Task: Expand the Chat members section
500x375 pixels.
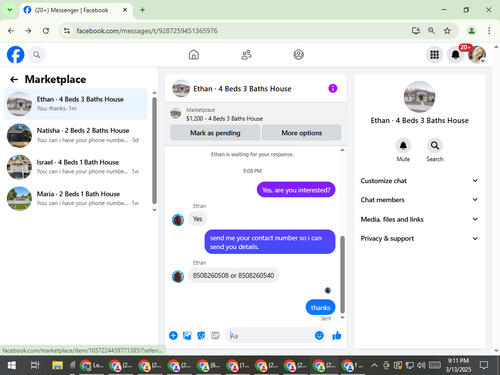Action: (419, 200)
